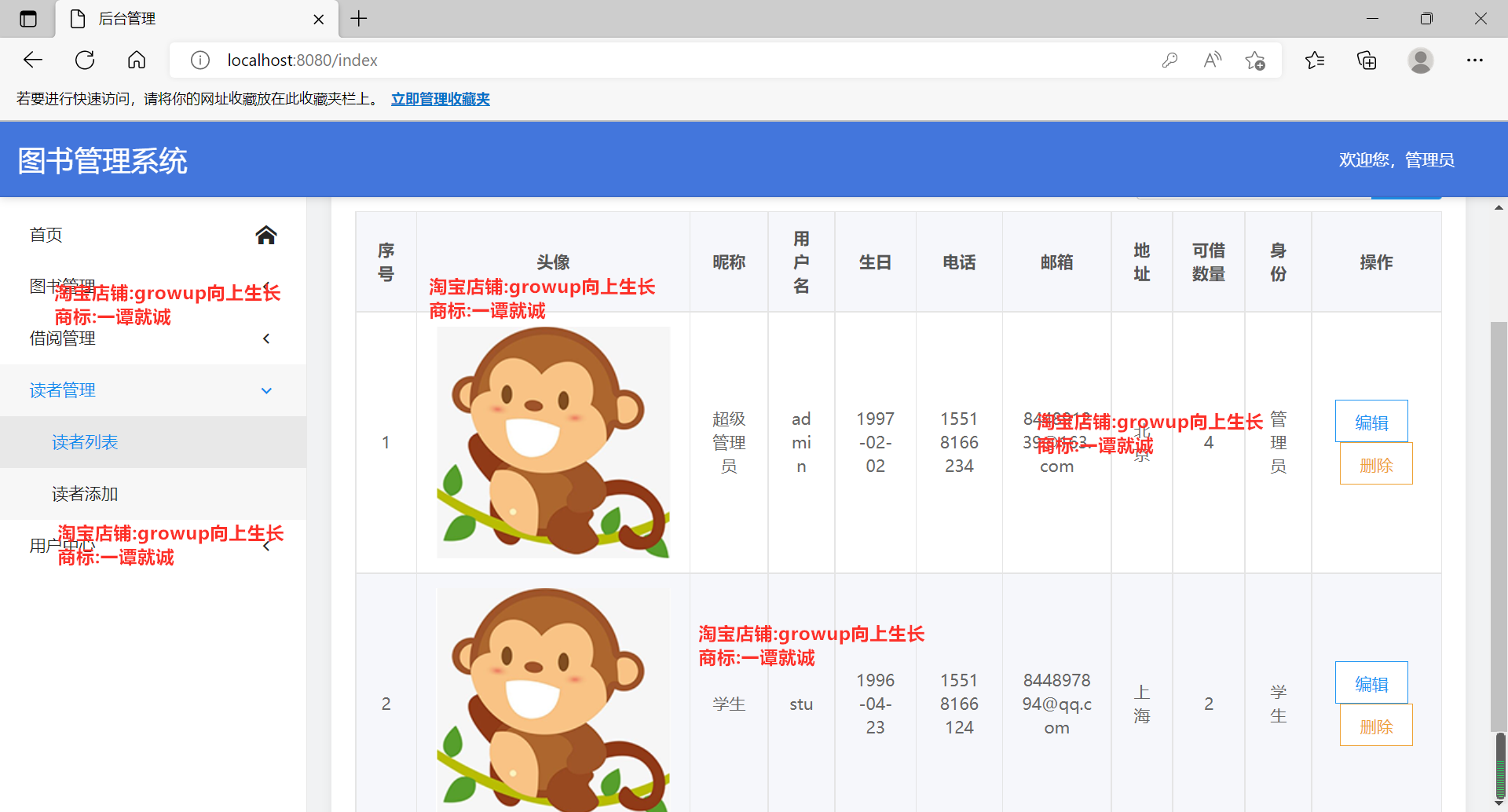Viewport: 1508px width, 812px height.
Task: Edit the stu reader with 编辑
Action: click(x=1371, y=683)
